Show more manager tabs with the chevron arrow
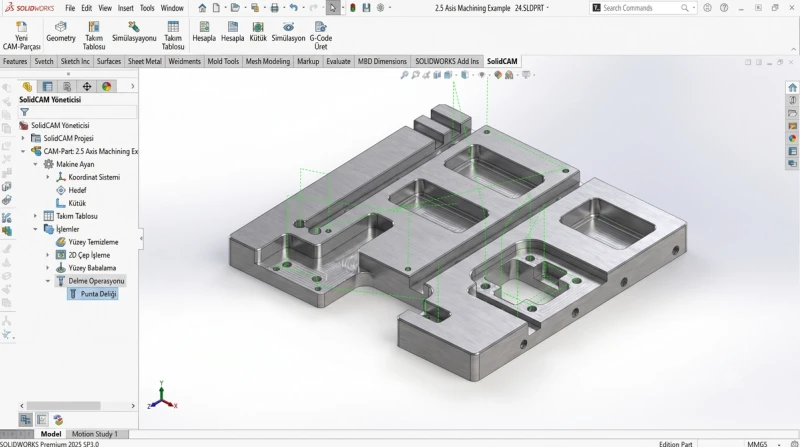This screenshot has width=800, height=447. (133, 86)
